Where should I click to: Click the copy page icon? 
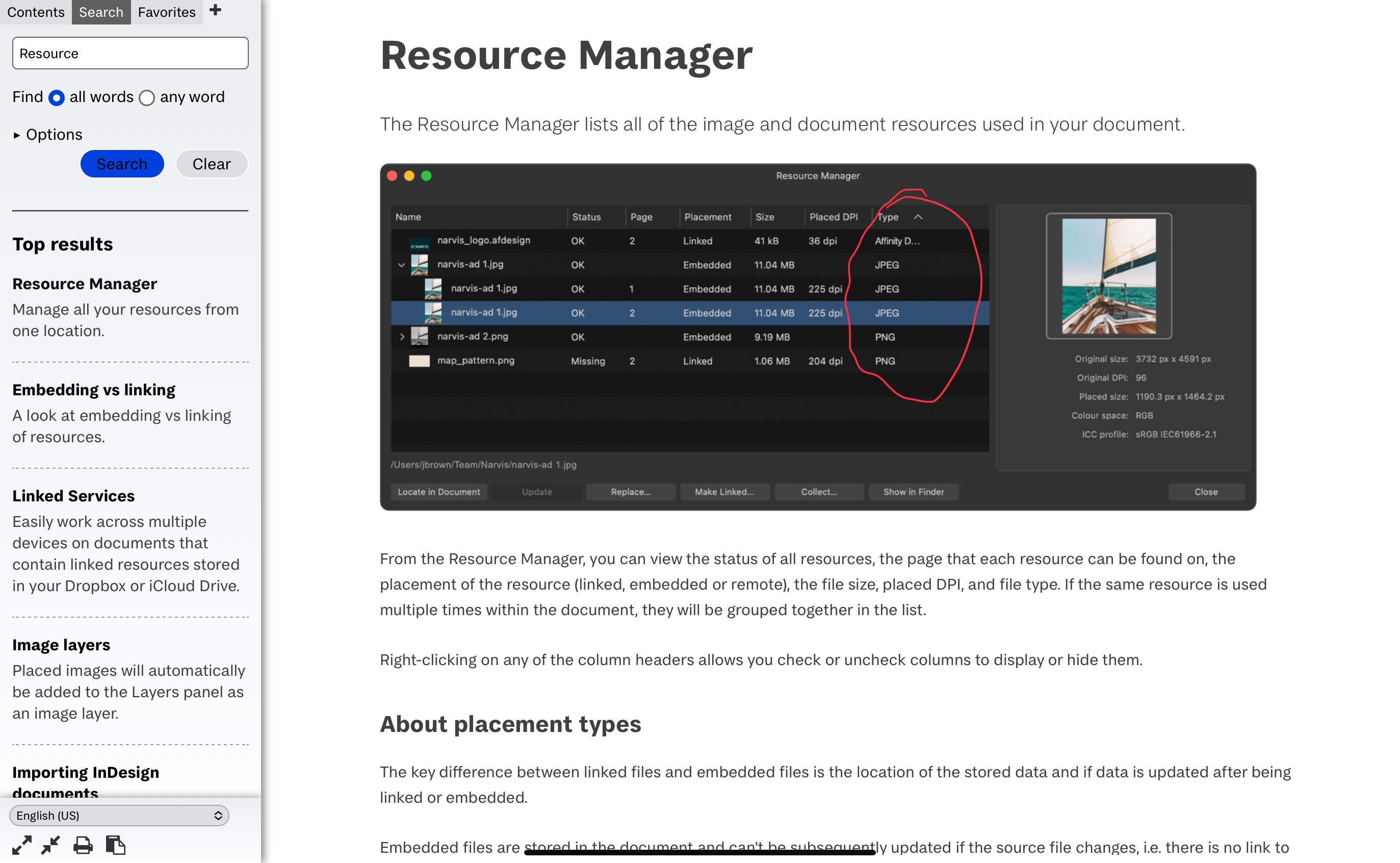(115, 845)
